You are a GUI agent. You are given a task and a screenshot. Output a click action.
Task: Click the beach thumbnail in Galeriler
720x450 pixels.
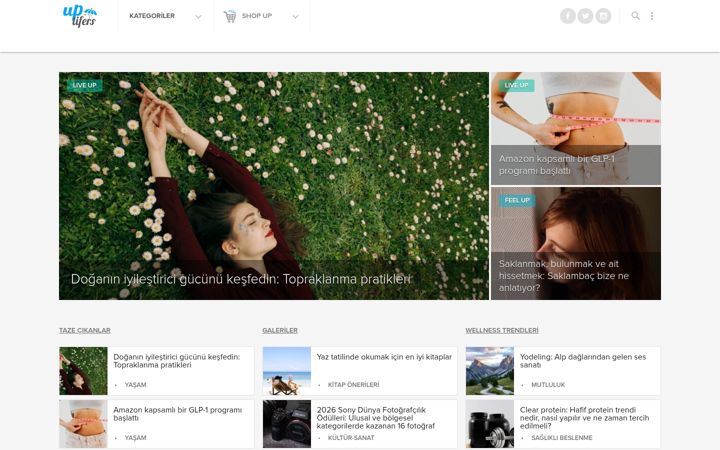click(287, 371)
